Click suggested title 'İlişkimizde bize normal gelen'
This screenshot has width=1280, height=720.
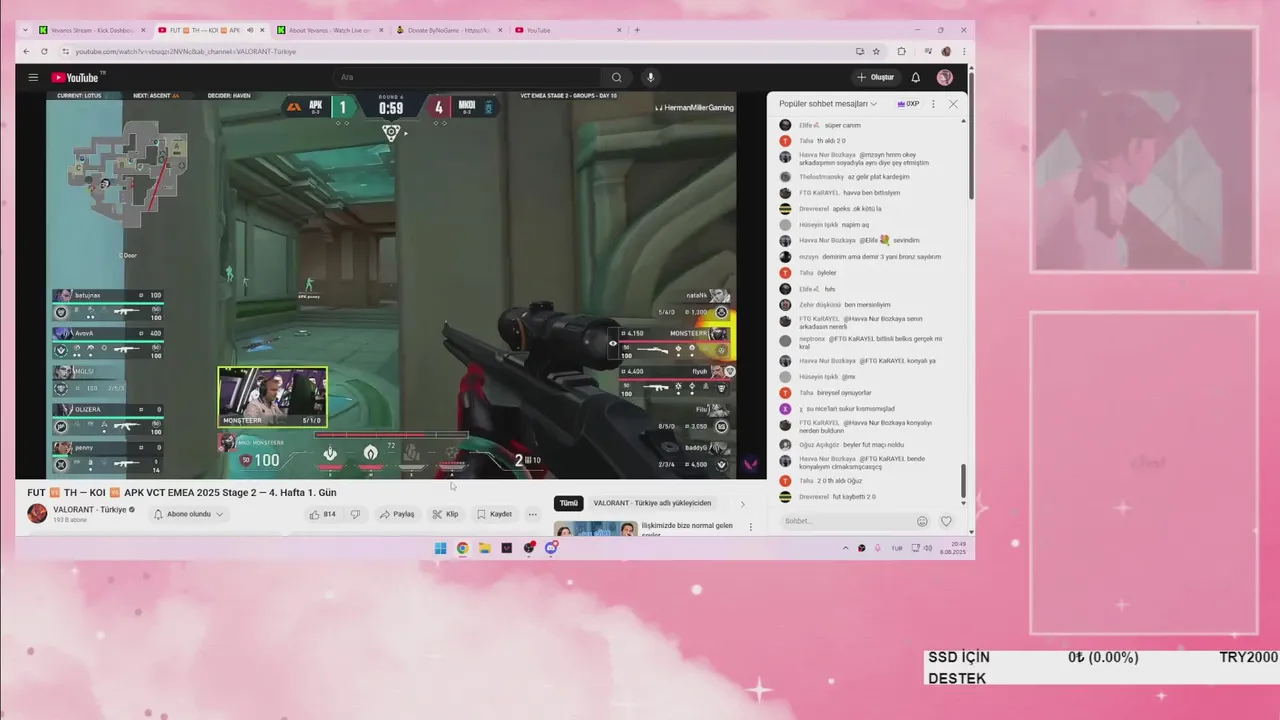click(x=687, y=525)
